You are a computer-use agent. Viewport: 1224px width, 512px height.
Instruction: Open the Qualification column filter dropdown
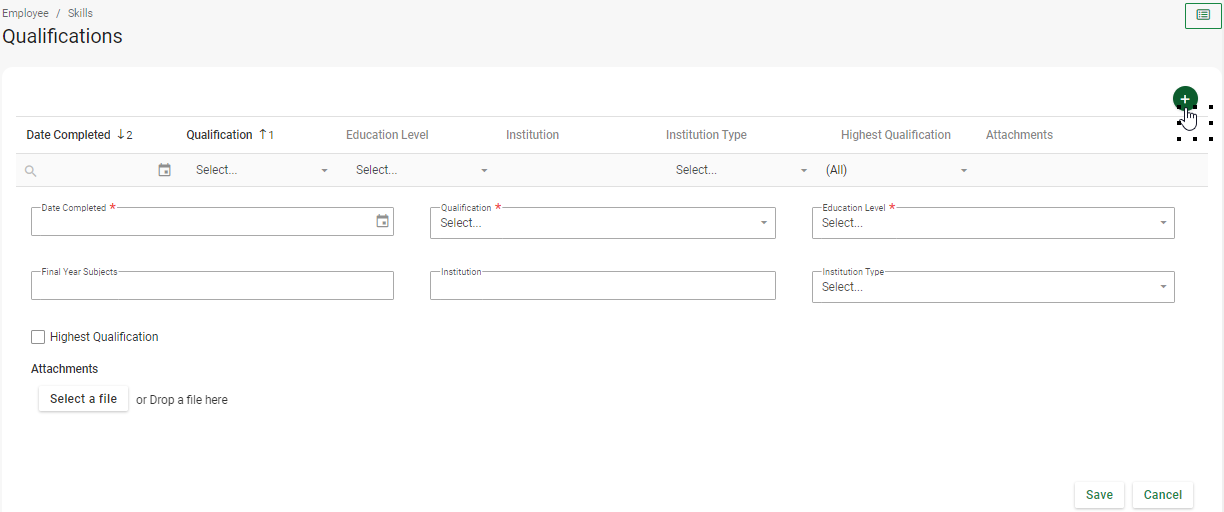pyautogui.click(x=324, y=171)
